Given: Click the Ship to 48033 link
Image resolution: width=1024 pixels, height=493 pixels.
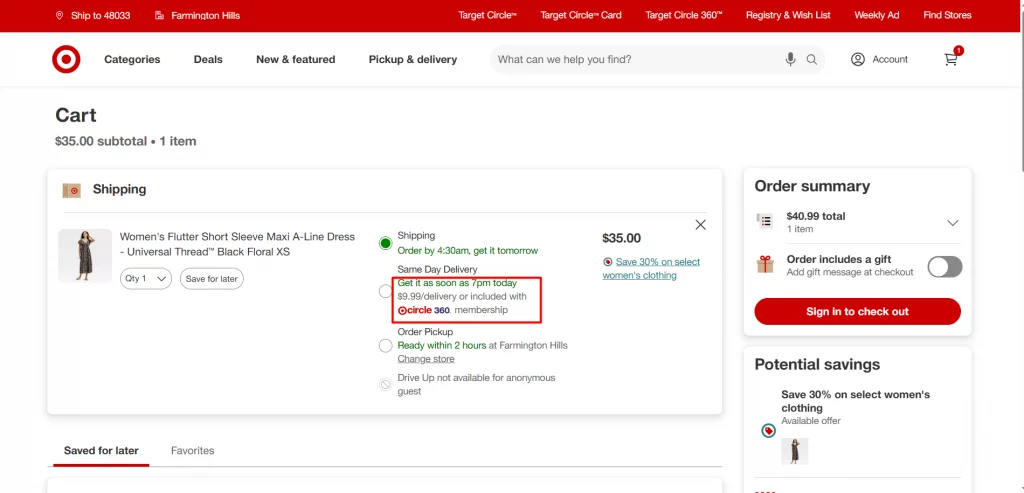Looking at the screenshot, I should (x=101, y=15).
